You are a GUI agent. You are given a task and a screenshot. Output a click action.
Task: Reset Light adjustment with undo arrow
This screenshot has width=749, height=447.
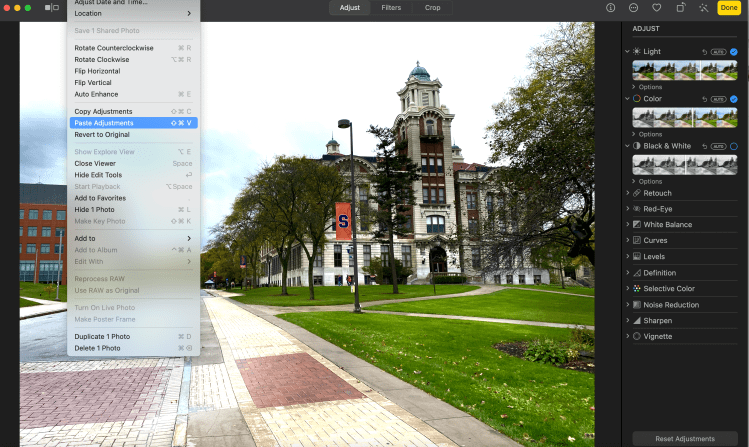point(705,52)
